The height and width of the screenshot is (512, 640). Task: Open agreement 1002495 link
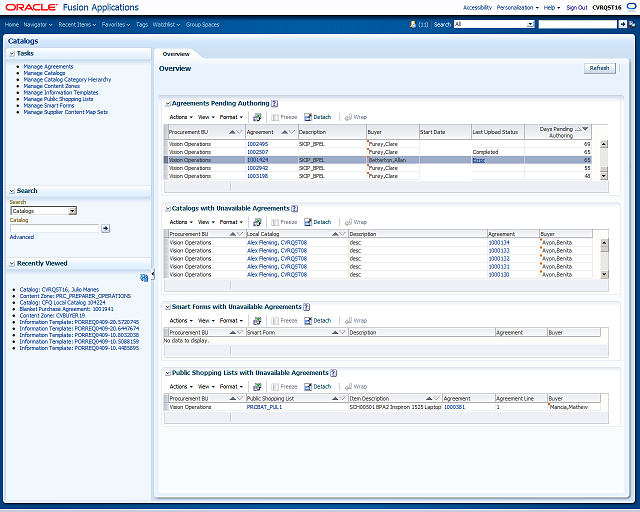coord(258,144)
